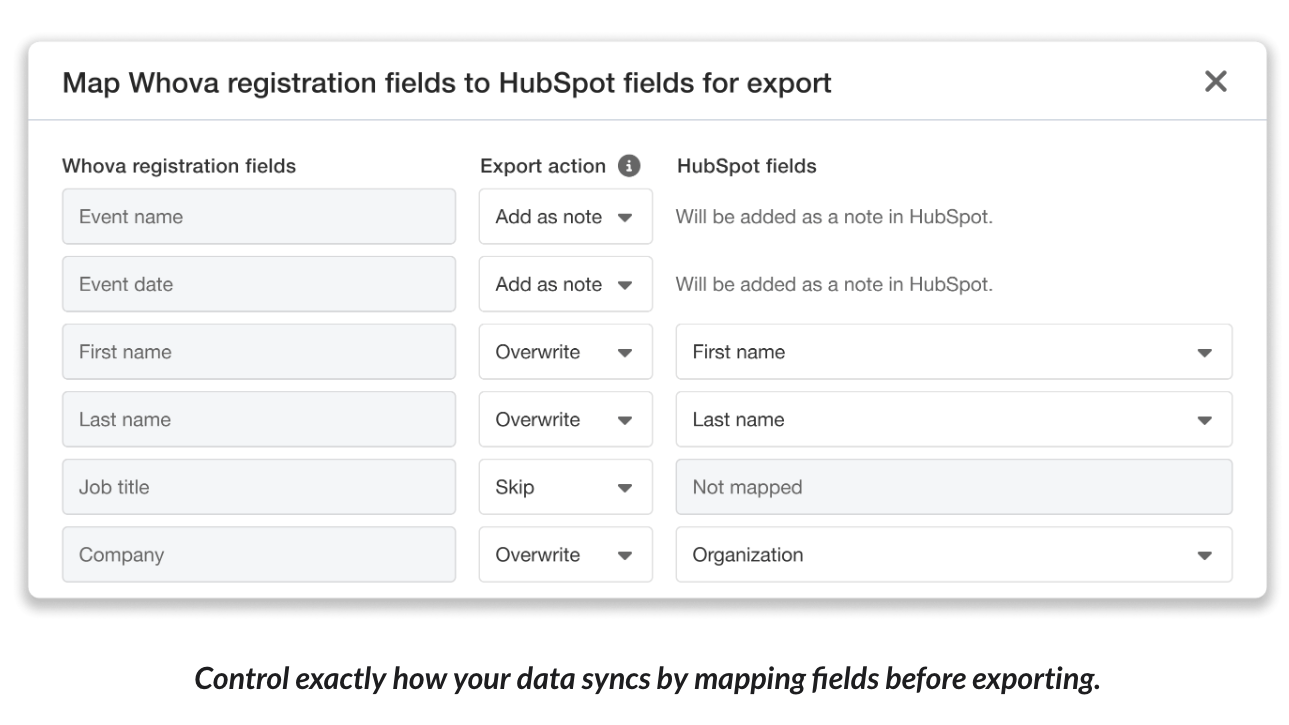Click the Event date registration field

point(259,284)
